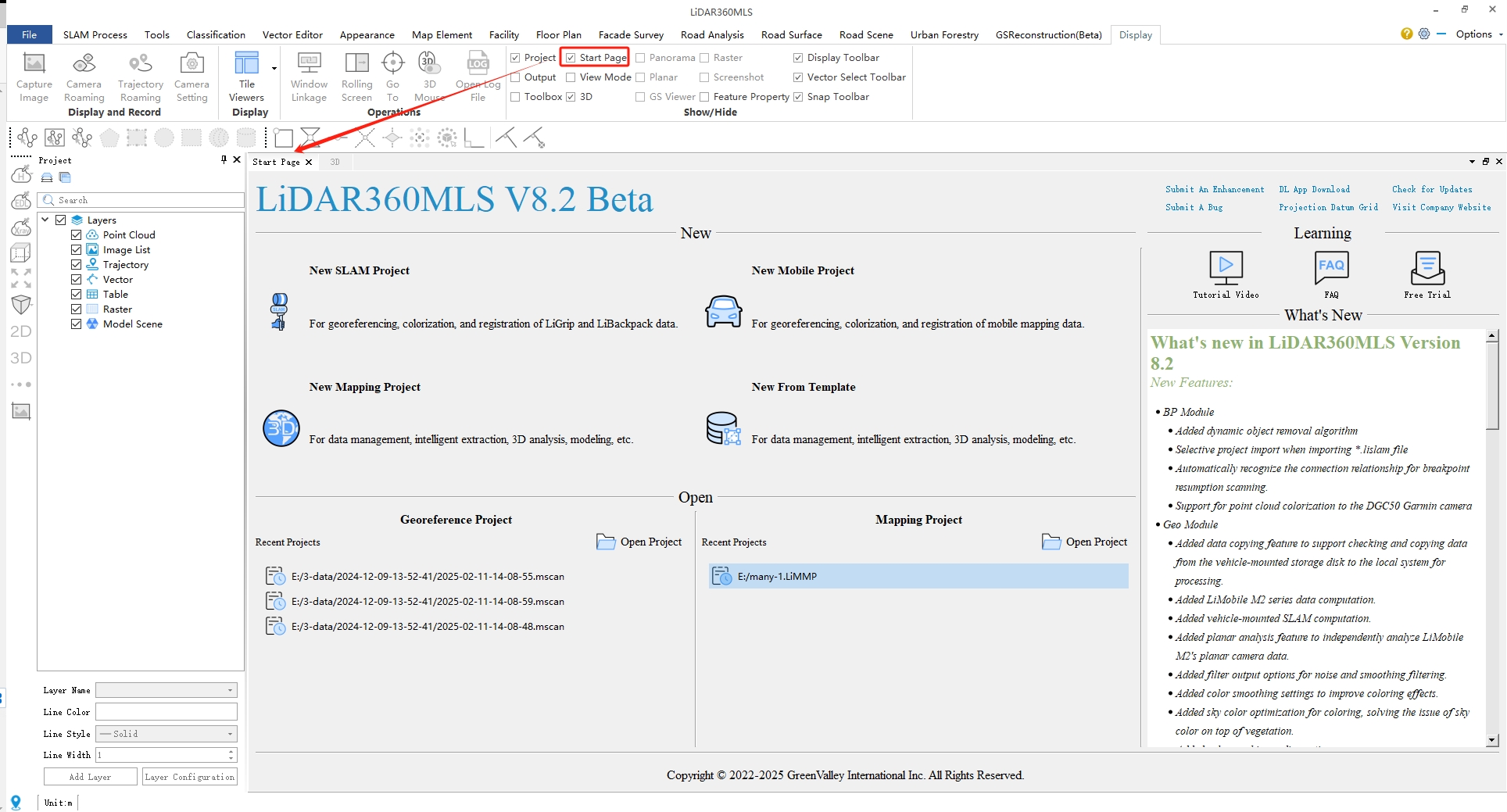Click Add Layer button
The width and height of the screenshot is (1507, 812).
pos(90,777)
